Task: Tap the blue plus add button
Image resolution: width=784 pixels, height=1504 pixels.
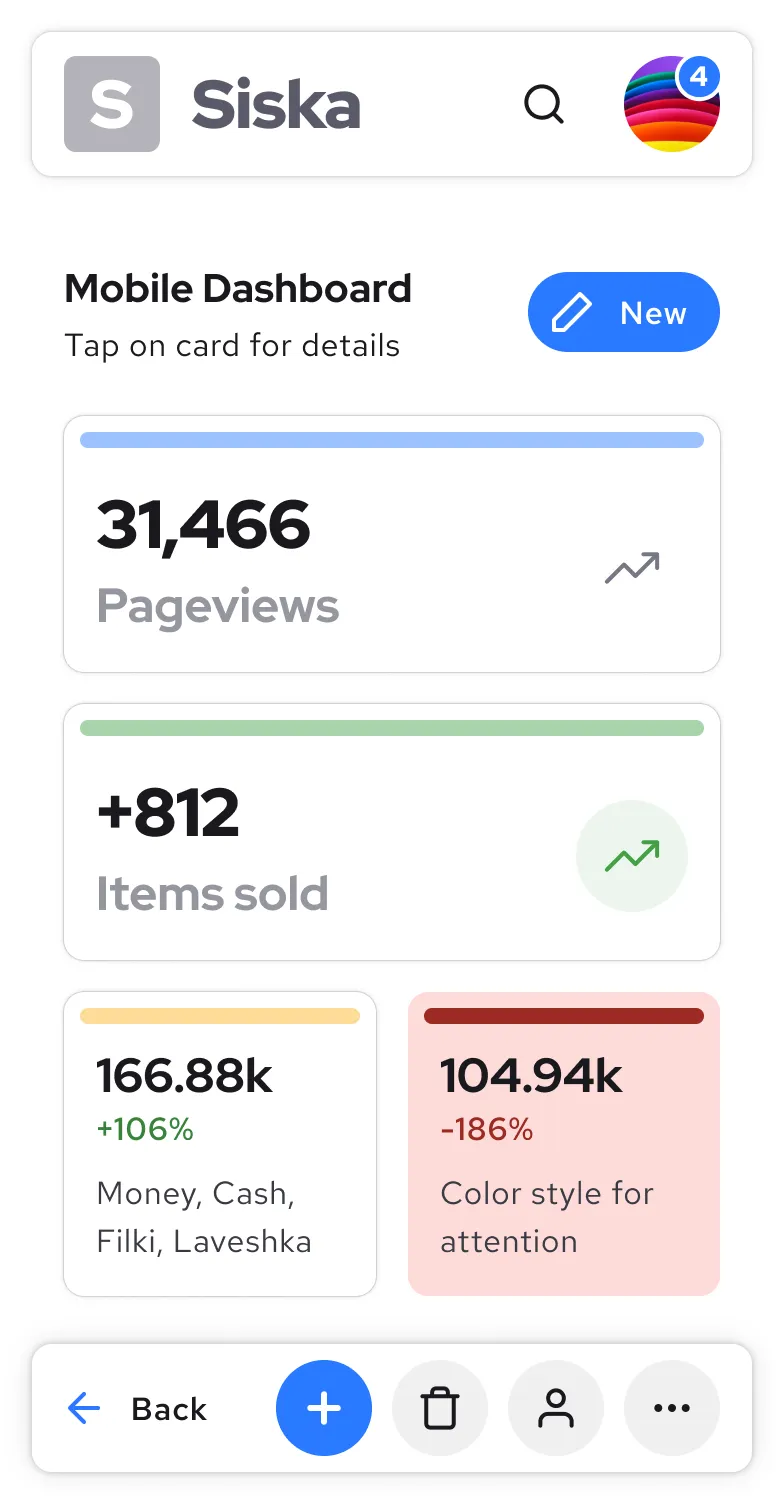Action: coord(324,1408)
